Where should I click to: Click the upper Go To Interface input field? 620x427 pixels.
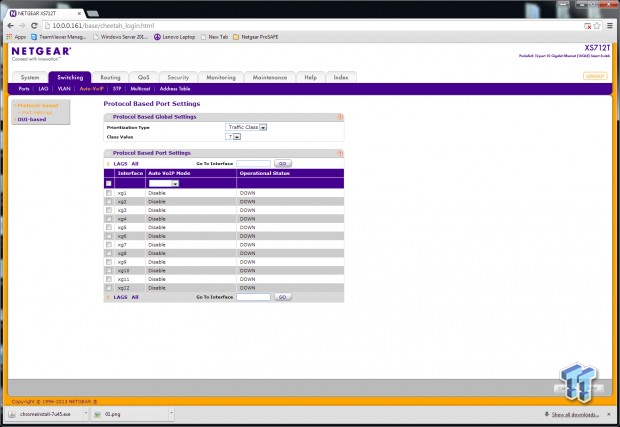(x=253, y=163)
